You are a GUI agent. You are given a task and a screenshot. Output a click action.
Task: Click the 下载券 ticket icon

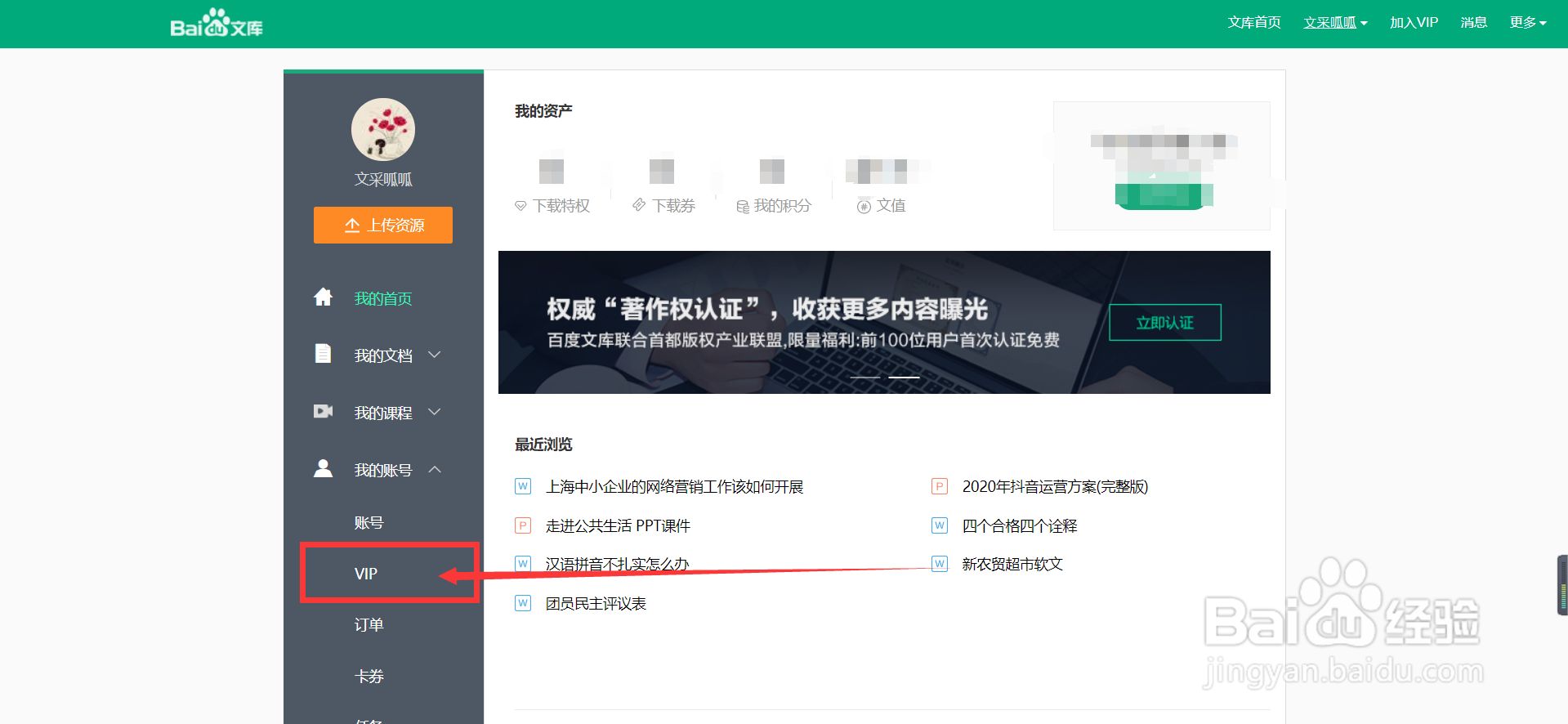(639, 205)
